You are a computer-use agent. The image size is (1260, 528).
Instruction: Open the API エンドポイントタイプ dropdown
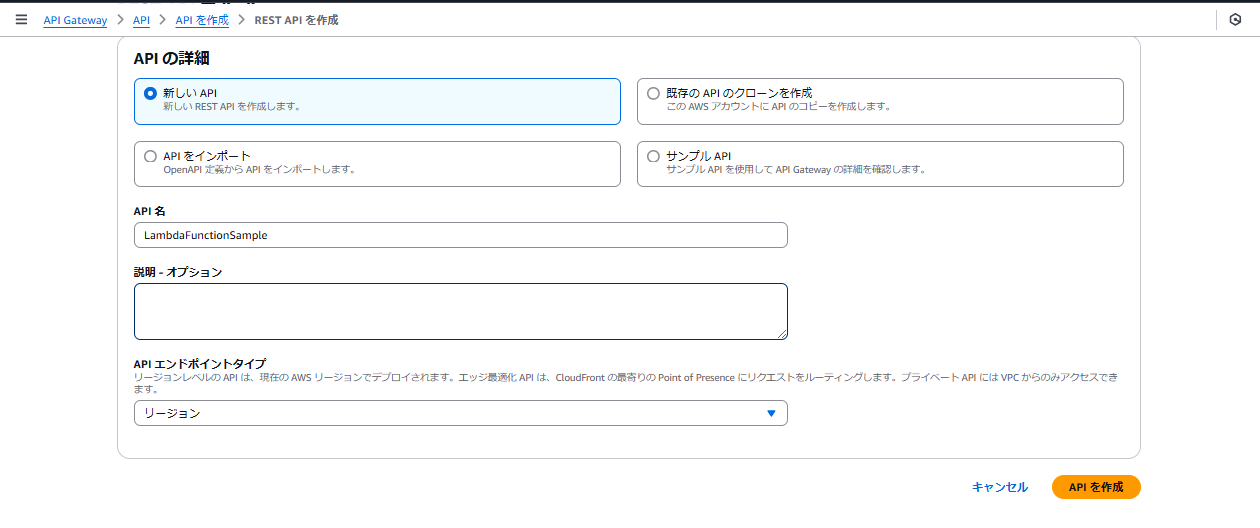pyautogui.click(x=460, y=413)
